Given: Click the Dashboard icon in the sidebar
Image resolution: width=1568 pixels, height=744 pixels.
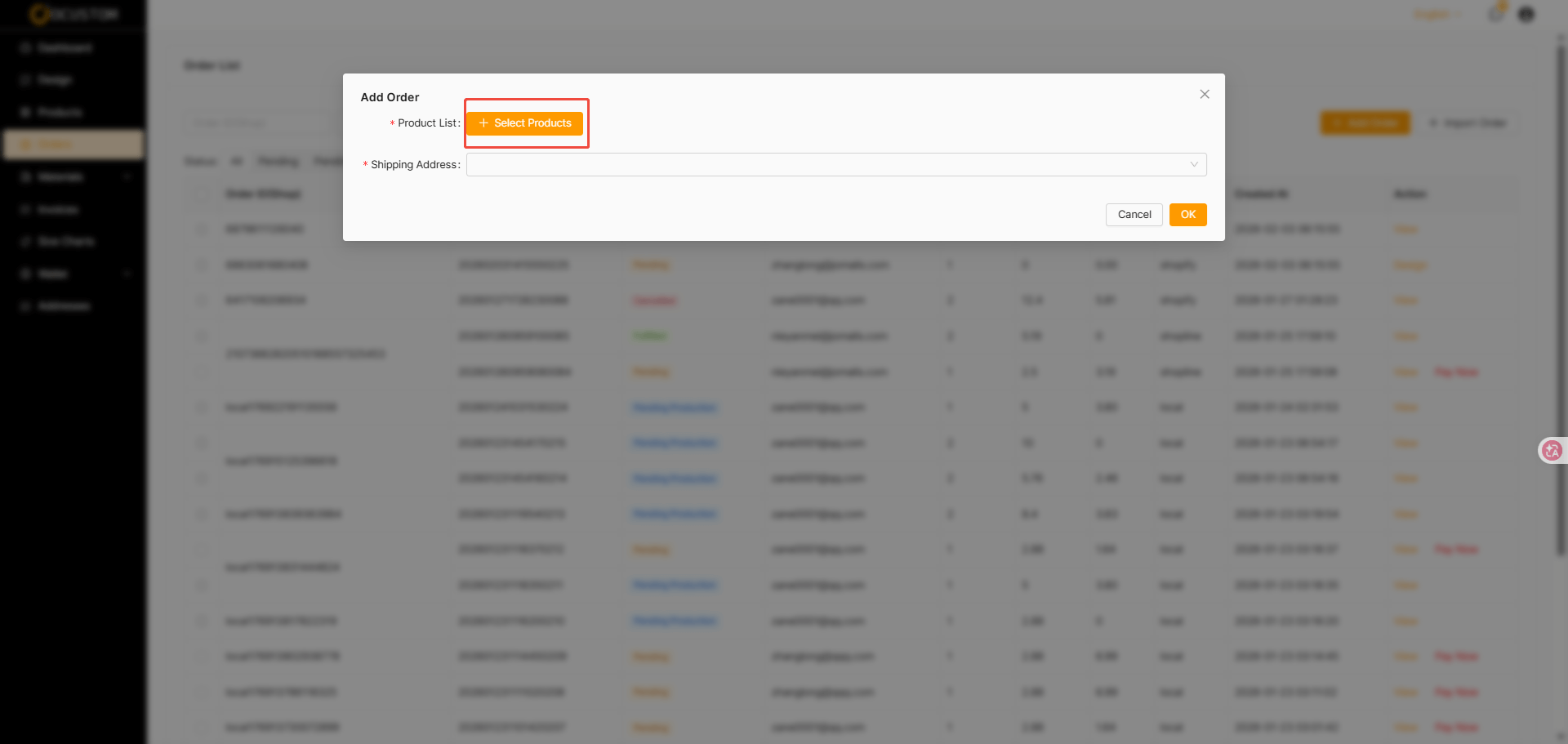Looking at the screenshot, I should (x=25, y=48).
